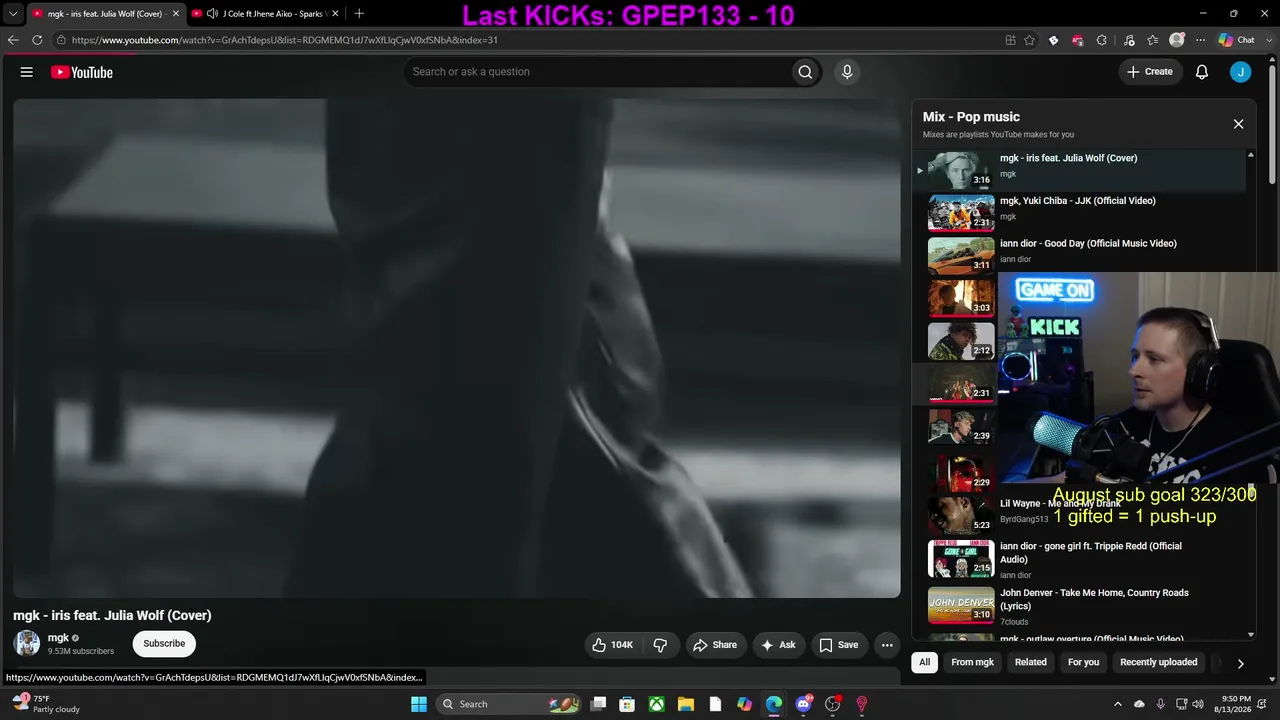Open the browser settings ellipsis menu
This screenshot has width=1280, height=720.
click(1200, 40)
